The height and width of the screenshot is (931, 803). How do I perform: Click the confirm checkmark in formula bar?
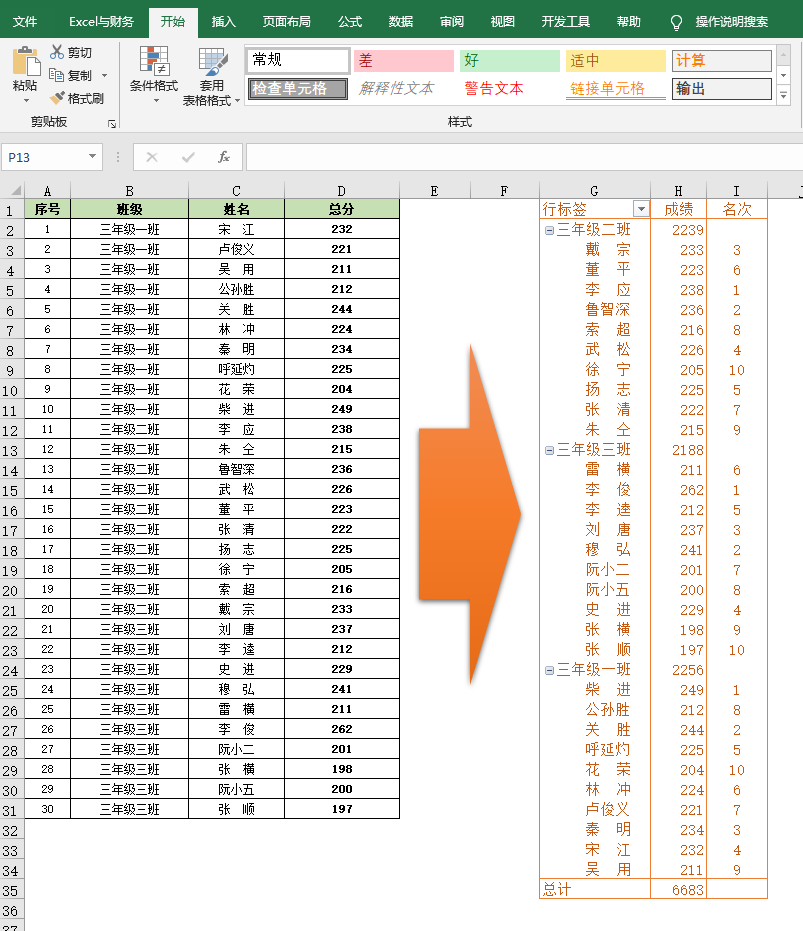click(x=188, y=157)
